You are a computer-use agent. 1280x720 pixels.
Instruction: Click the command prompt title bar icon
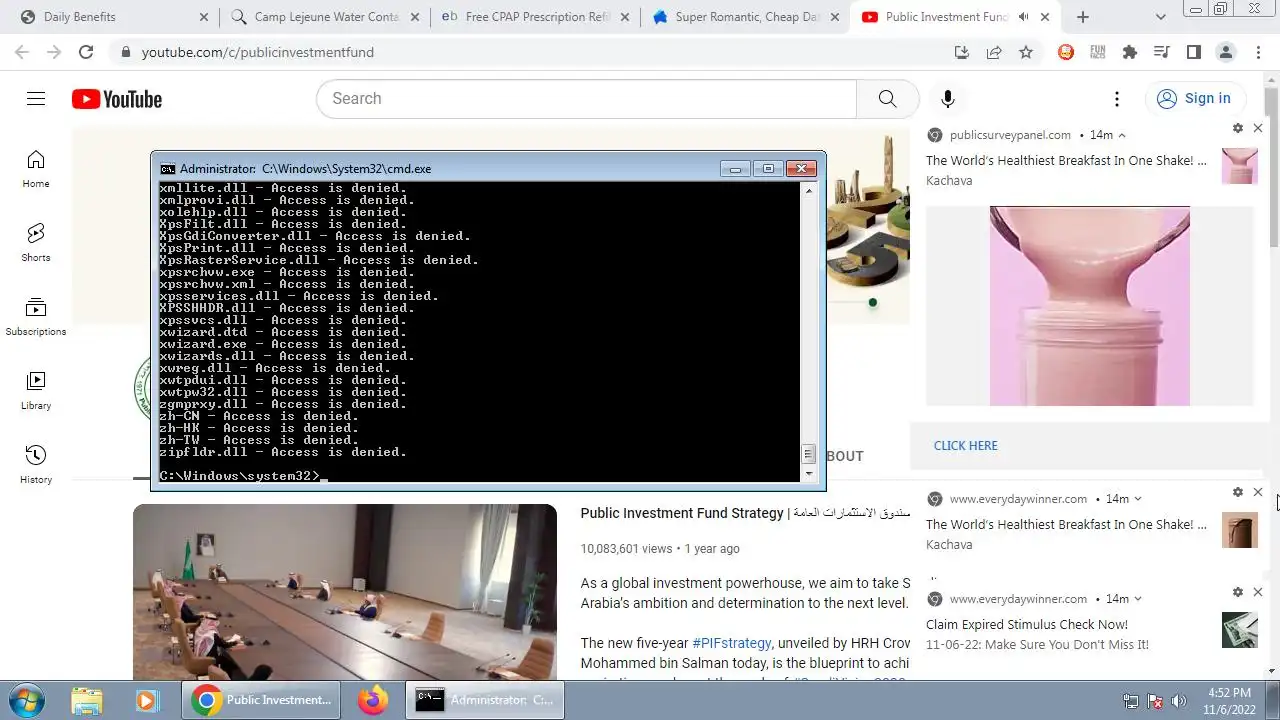[x=167, y=169]
